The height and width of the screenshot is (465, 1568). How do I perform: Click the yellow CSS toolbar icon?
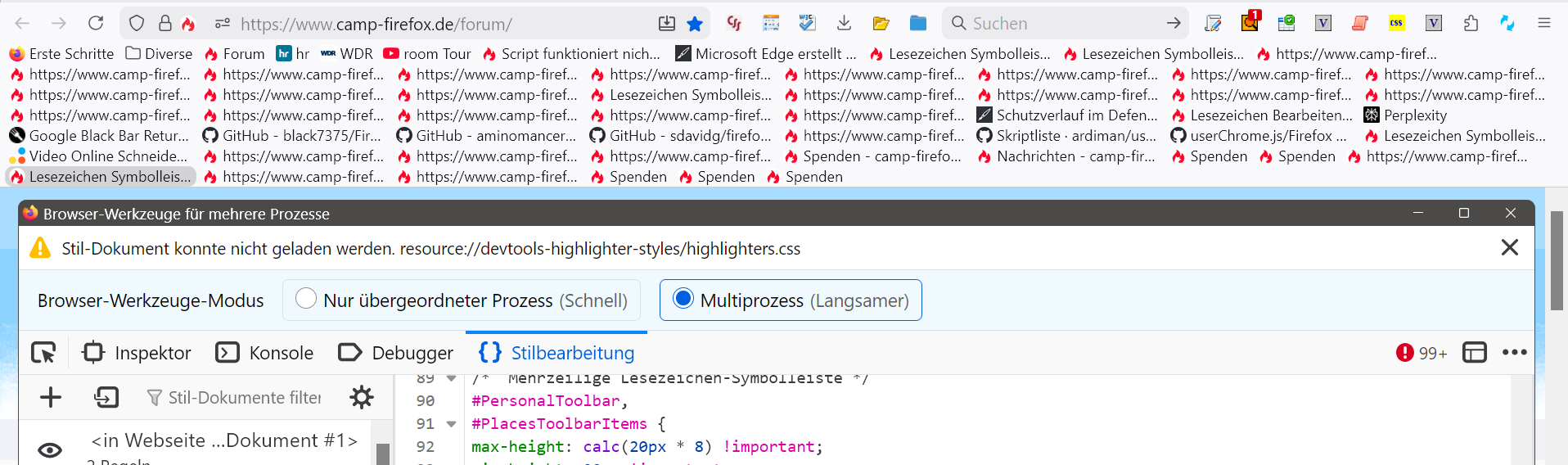(1397, 24)
